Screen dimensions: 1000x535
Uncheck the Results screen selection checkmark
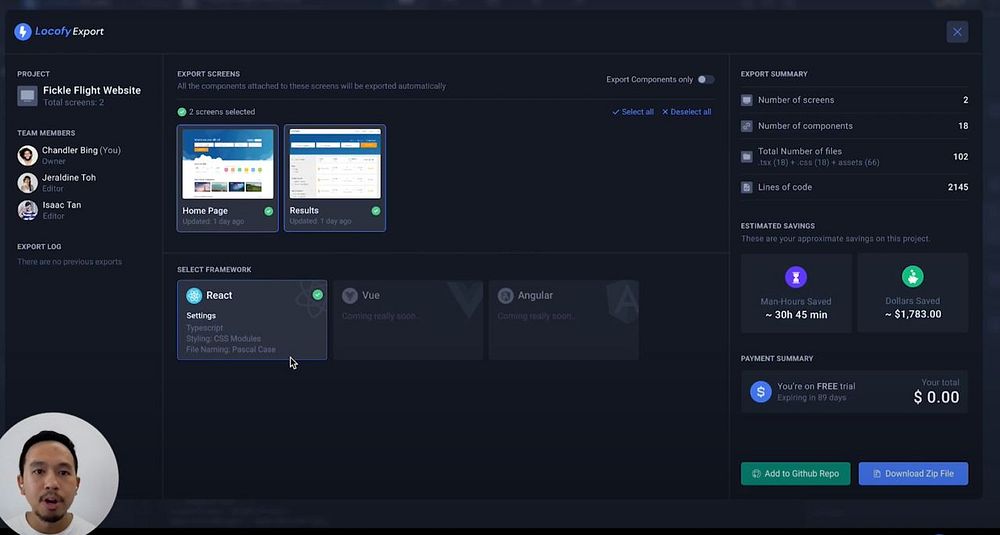pyautogui.click(x=376, y=211)
